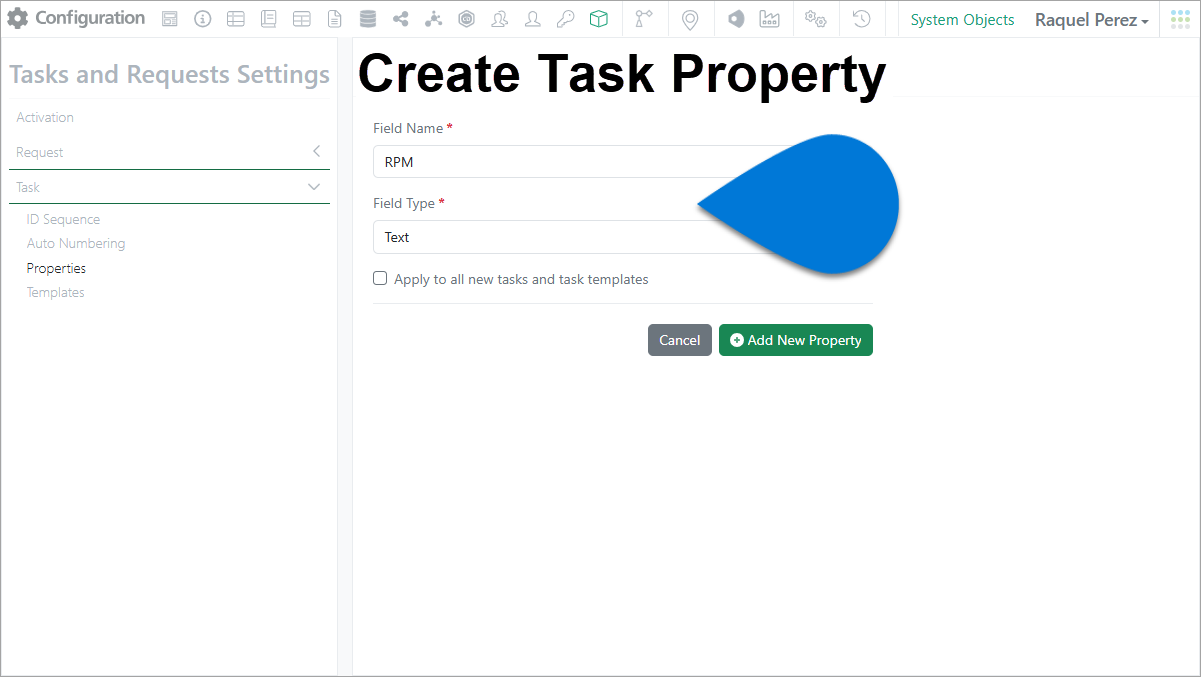The height and width of the screenshot is (677, 1201).
Task: Open the split table layout icon
Action: tap(301, 19)
